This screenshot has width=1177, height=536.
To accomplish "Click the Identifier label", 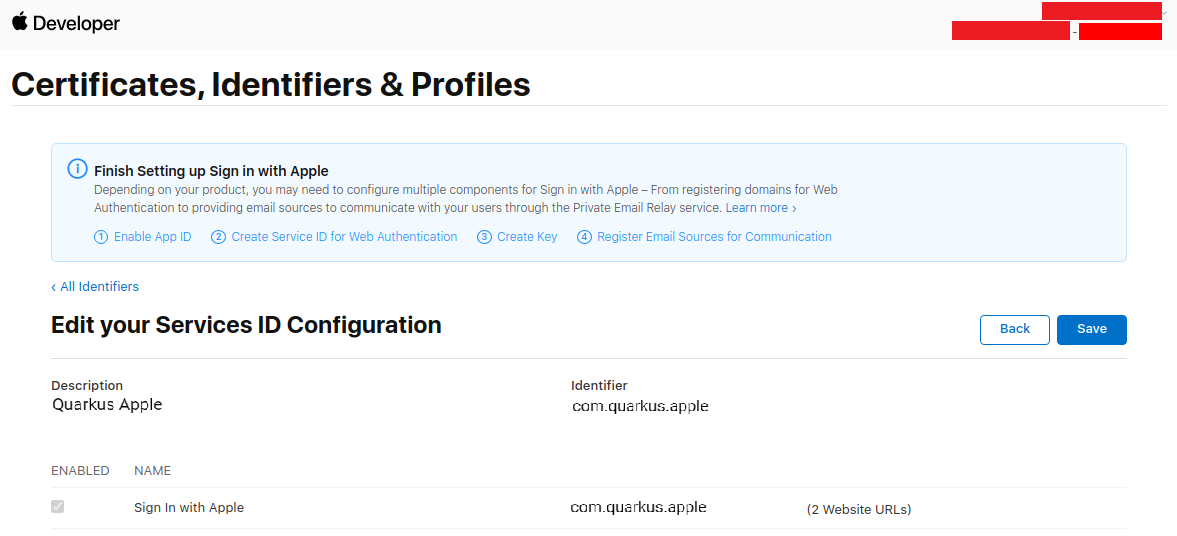I will point(599,385).
